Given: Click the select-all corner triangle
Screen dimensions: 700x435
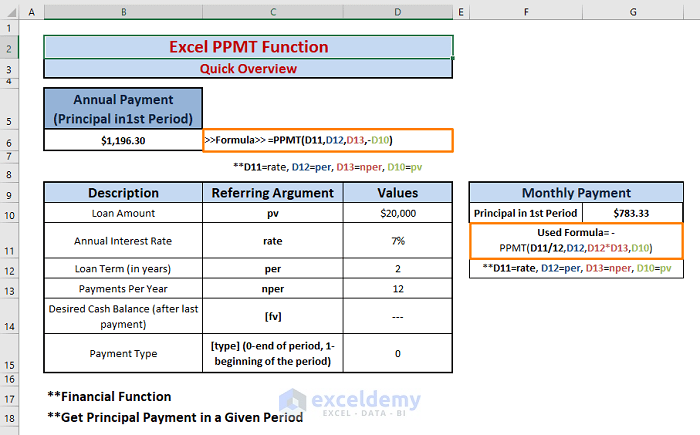Looking at the screenshot, I should pyautogui.click(x=11, y=12).
